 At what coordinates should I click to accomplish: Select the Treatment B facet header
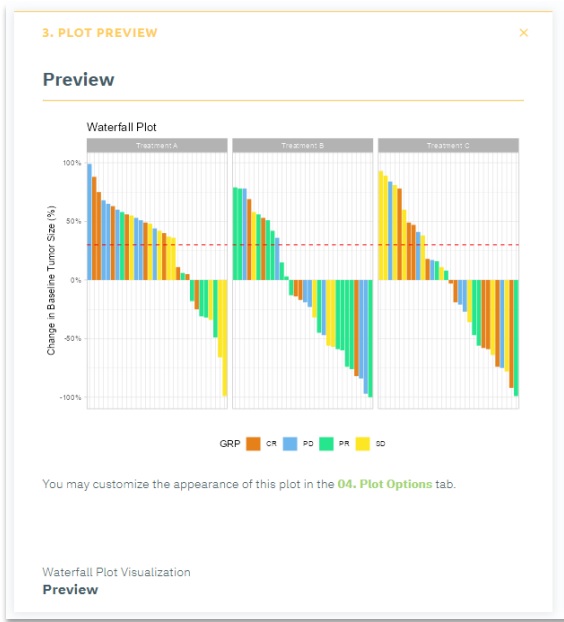click(303, 146)
